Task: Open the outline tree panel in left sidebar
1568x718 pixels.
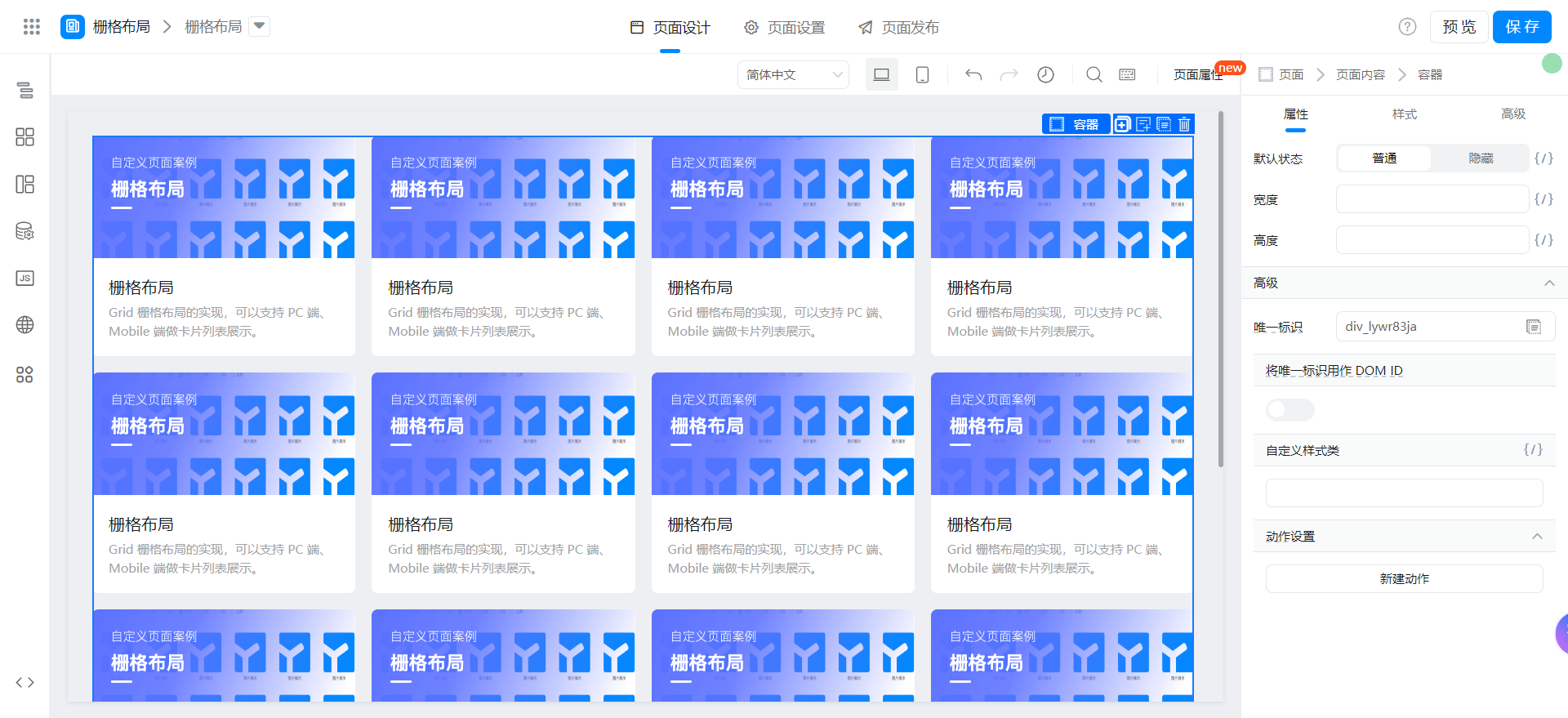Action: point(25,90)
